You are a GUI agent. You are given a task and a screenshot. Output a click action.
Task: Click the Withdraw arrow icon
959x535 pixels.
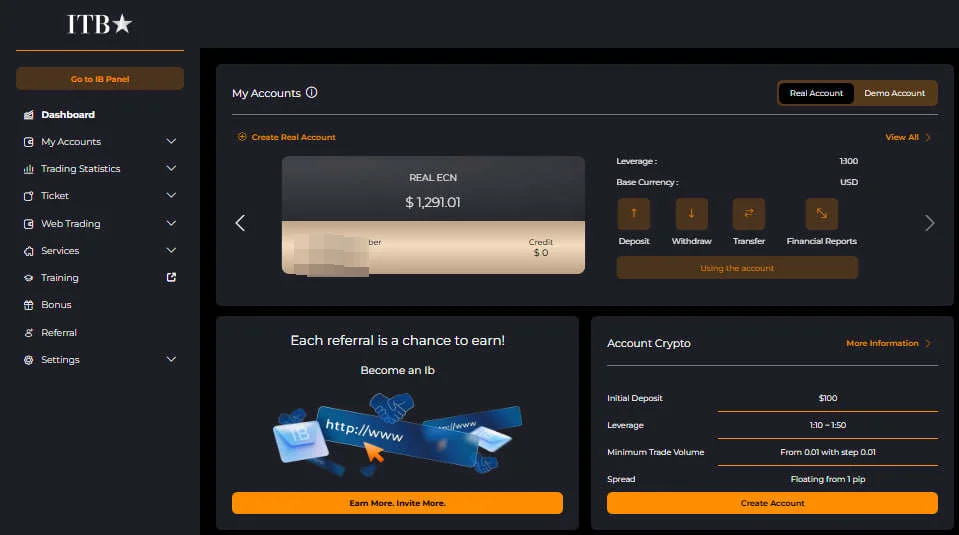point(691,213)
